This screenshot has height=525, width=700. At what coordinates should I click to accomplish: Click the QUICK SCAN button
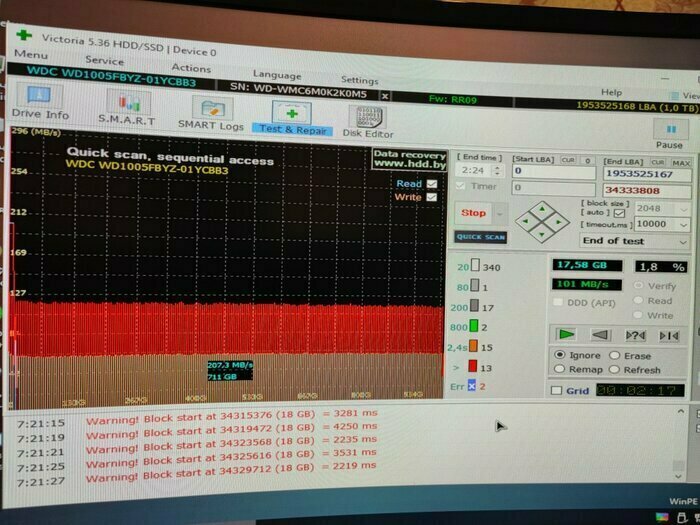pyautogui.click(x=480, y=237)
